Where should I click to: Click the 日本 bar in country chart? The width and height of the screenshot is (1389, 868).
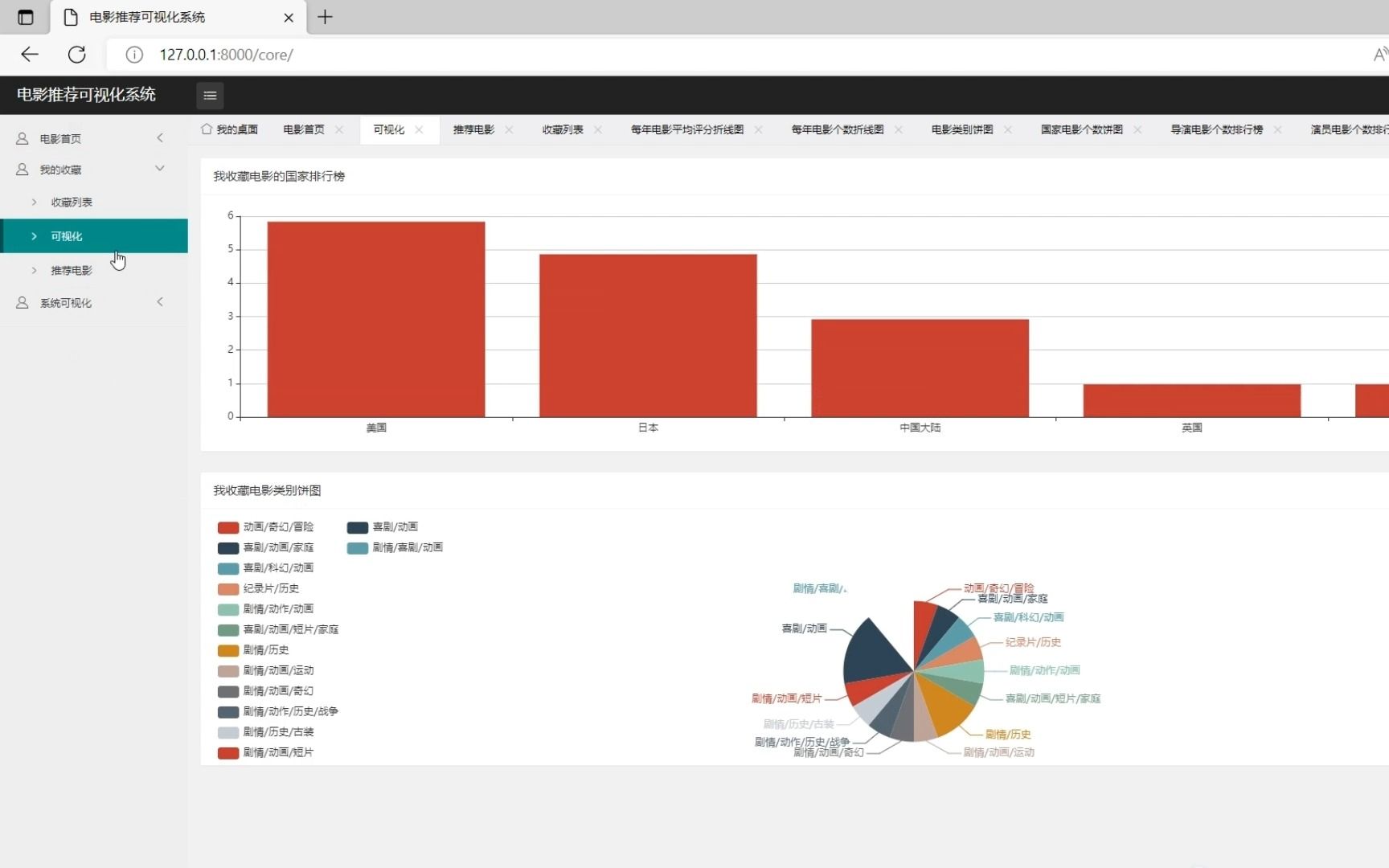click(x=648, y=336)
